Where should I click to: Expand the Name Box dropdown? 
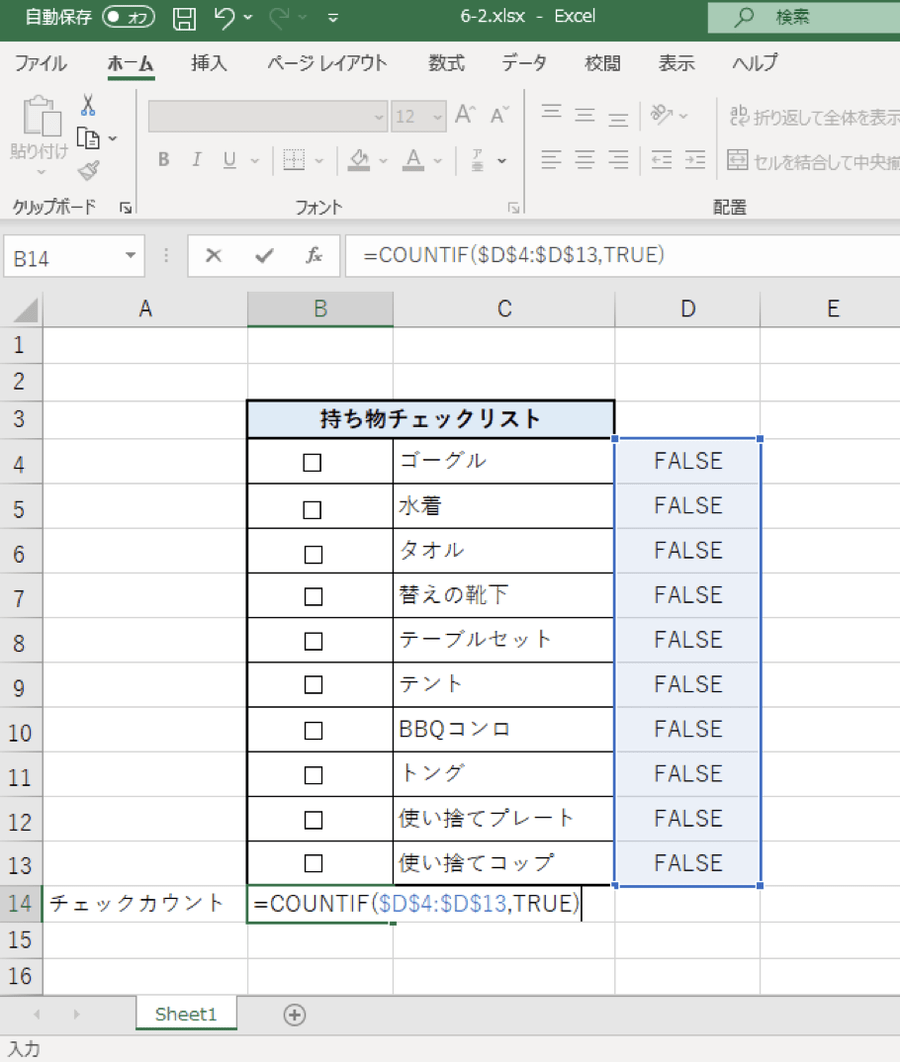click(130, 256)
